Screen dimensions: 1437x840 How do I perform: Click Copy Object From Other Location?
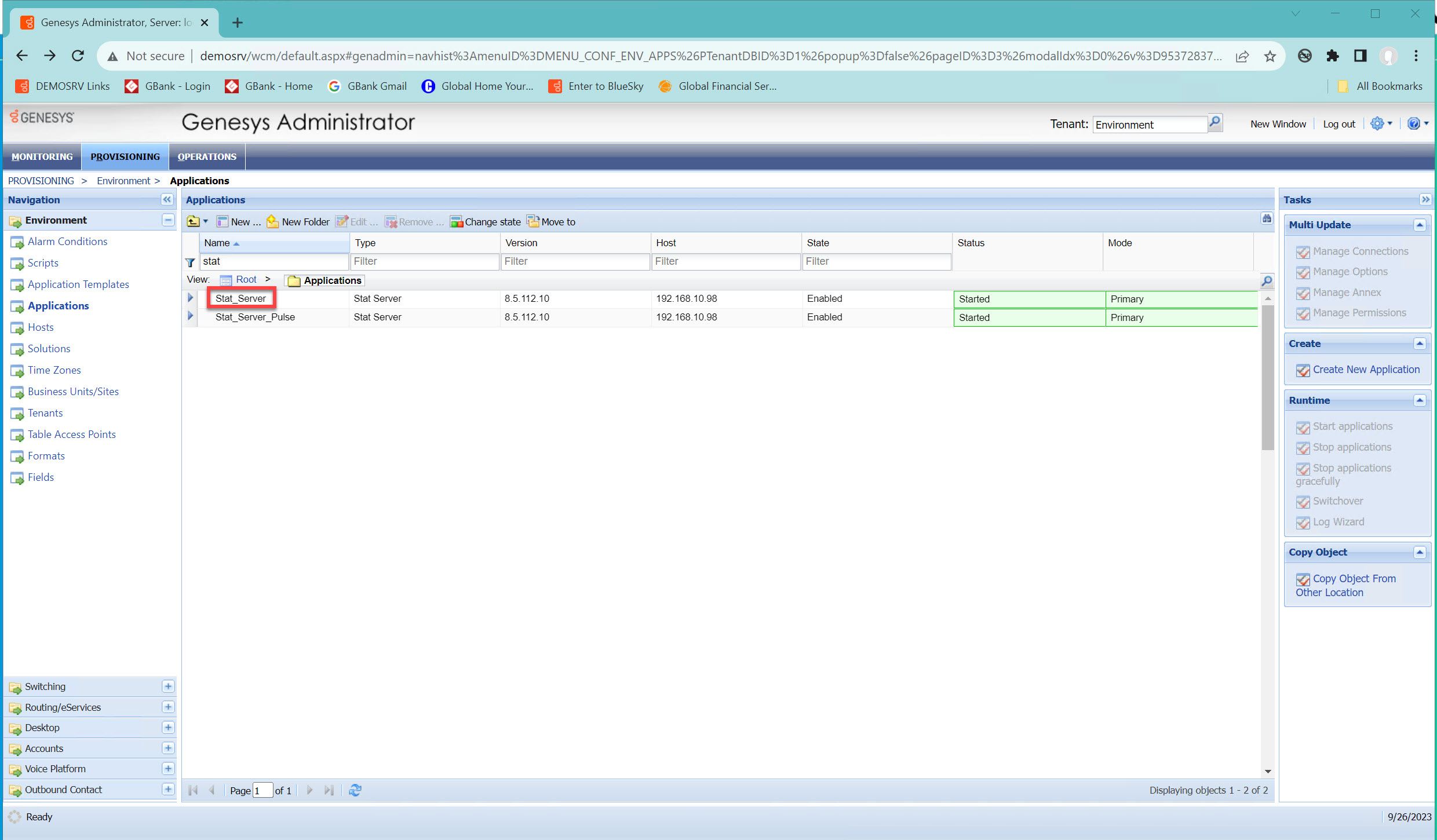tap(1345, 585)
